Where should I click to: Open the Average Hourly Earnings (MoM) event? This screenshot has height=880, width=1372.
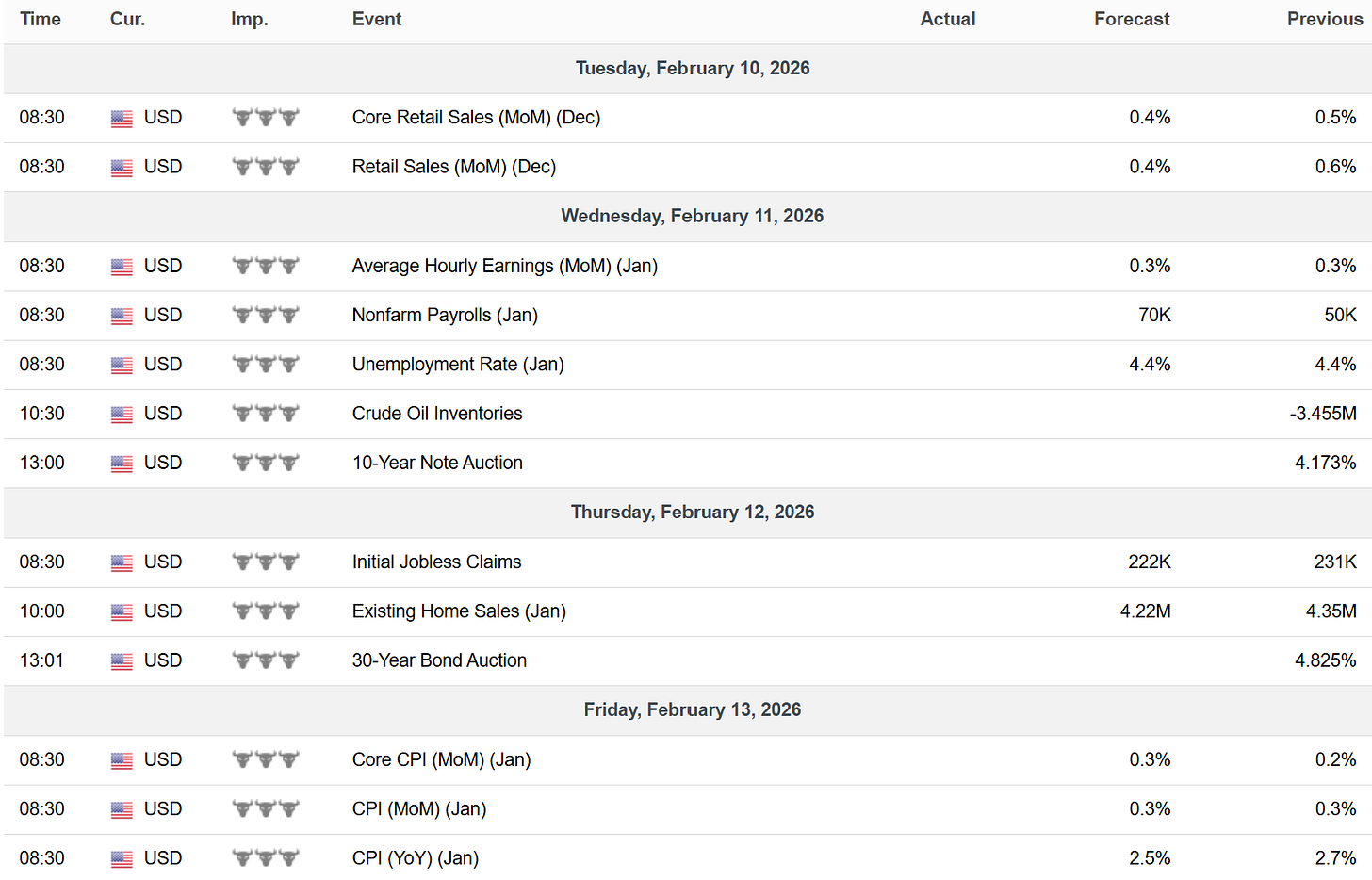[x=504, y=266]
